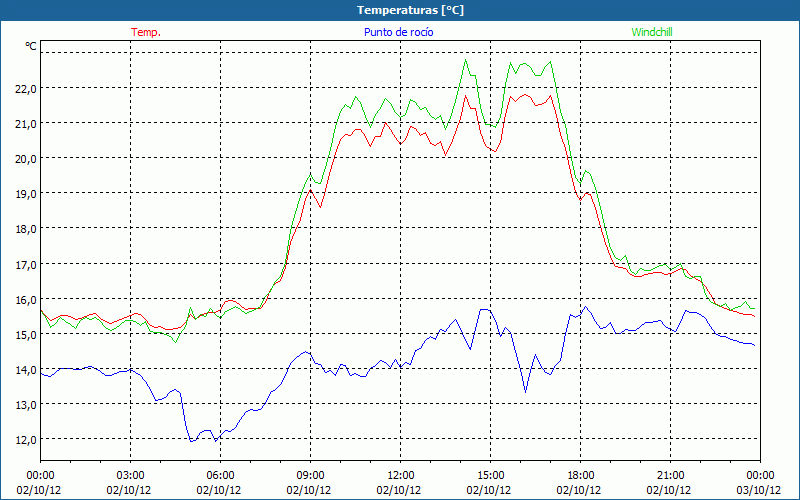The image size is (800, 500).
Task: Click the 16,0 y-axis value
Action: (26, 299)
